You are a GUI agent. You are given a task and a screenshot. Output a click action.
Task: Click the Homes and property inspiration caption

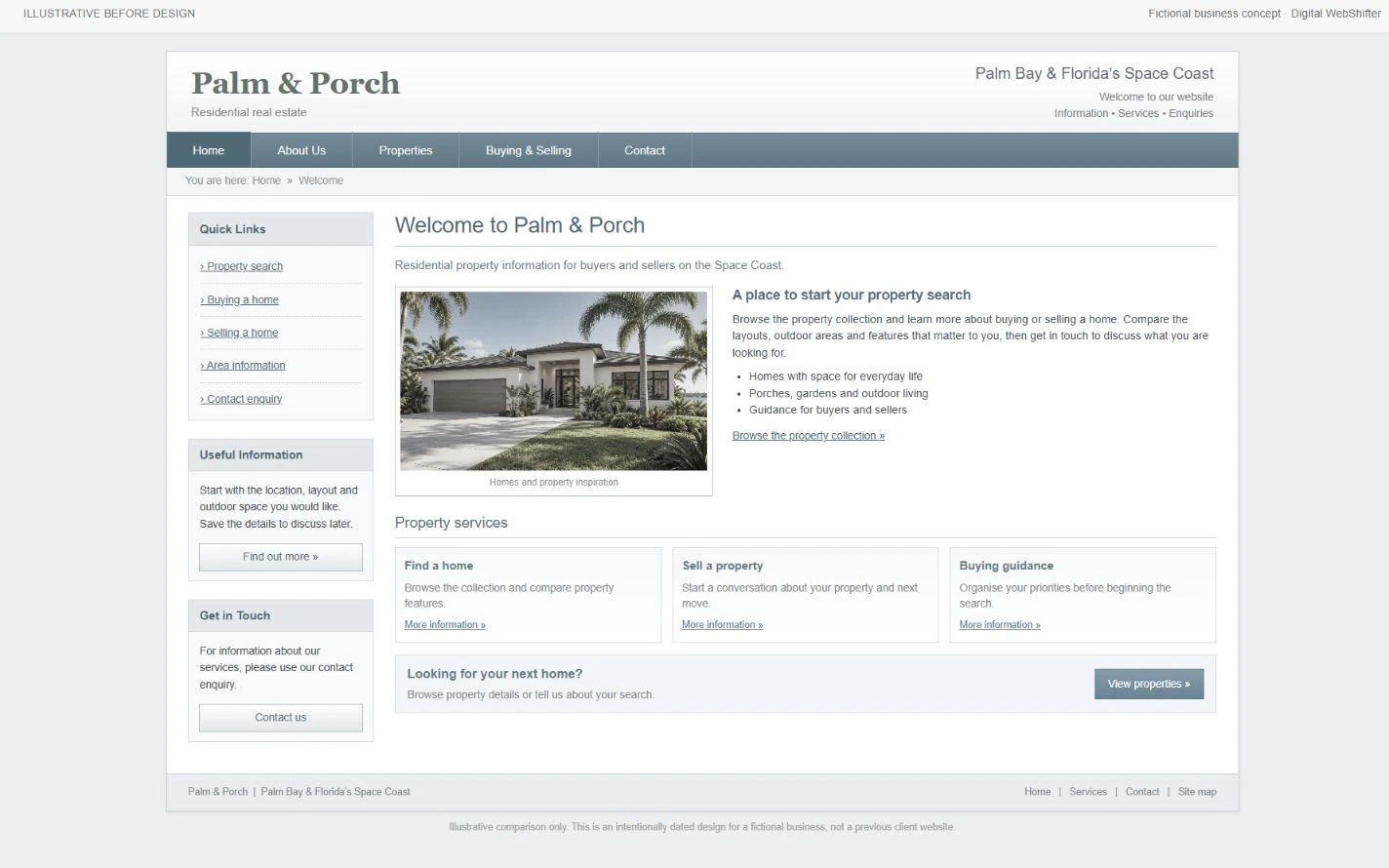click(553, 482)
